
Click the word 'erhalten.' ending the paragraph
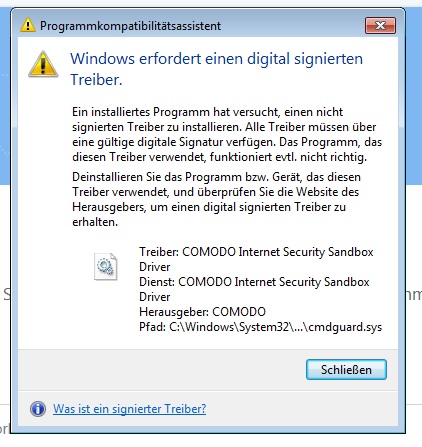point(95,222)
